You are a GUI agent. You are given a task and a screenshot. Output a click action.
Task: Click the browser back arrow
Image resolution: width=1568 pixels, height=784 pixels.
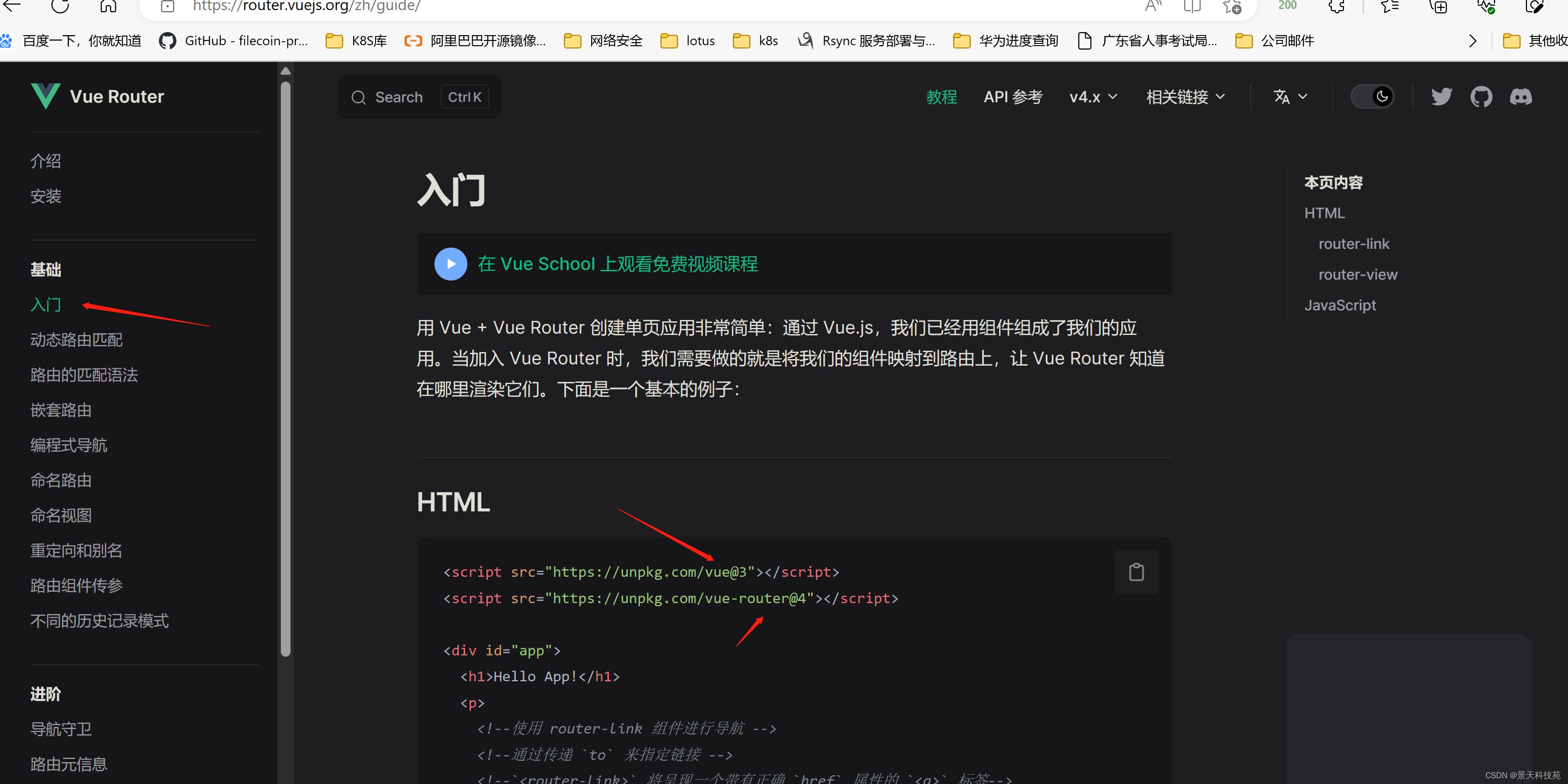click(x=12, y=6)
